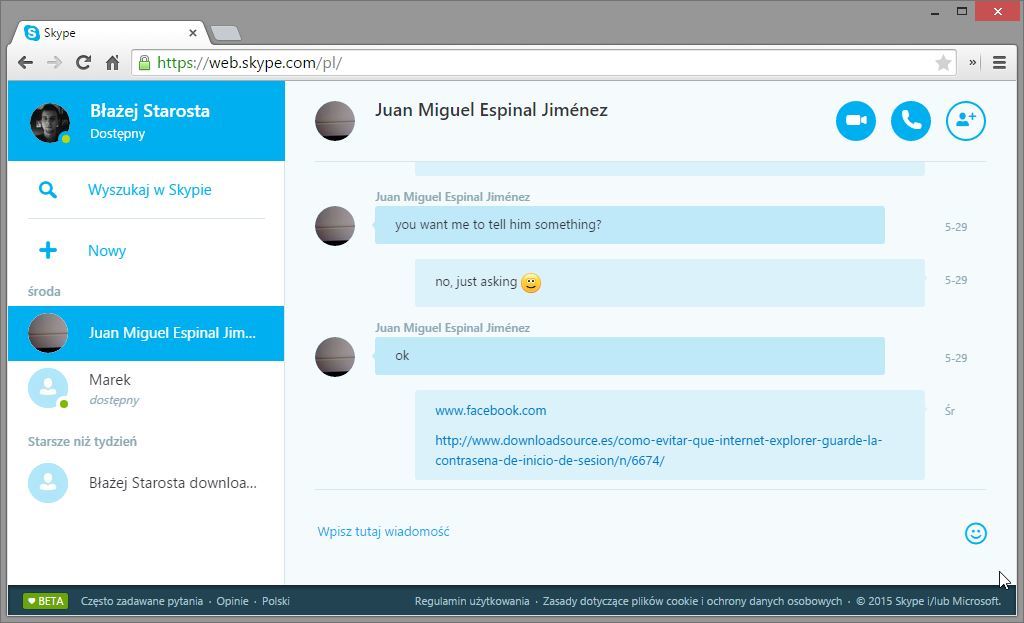
Task: Click the address bar URL field
Action: click(x=543, y=63)
